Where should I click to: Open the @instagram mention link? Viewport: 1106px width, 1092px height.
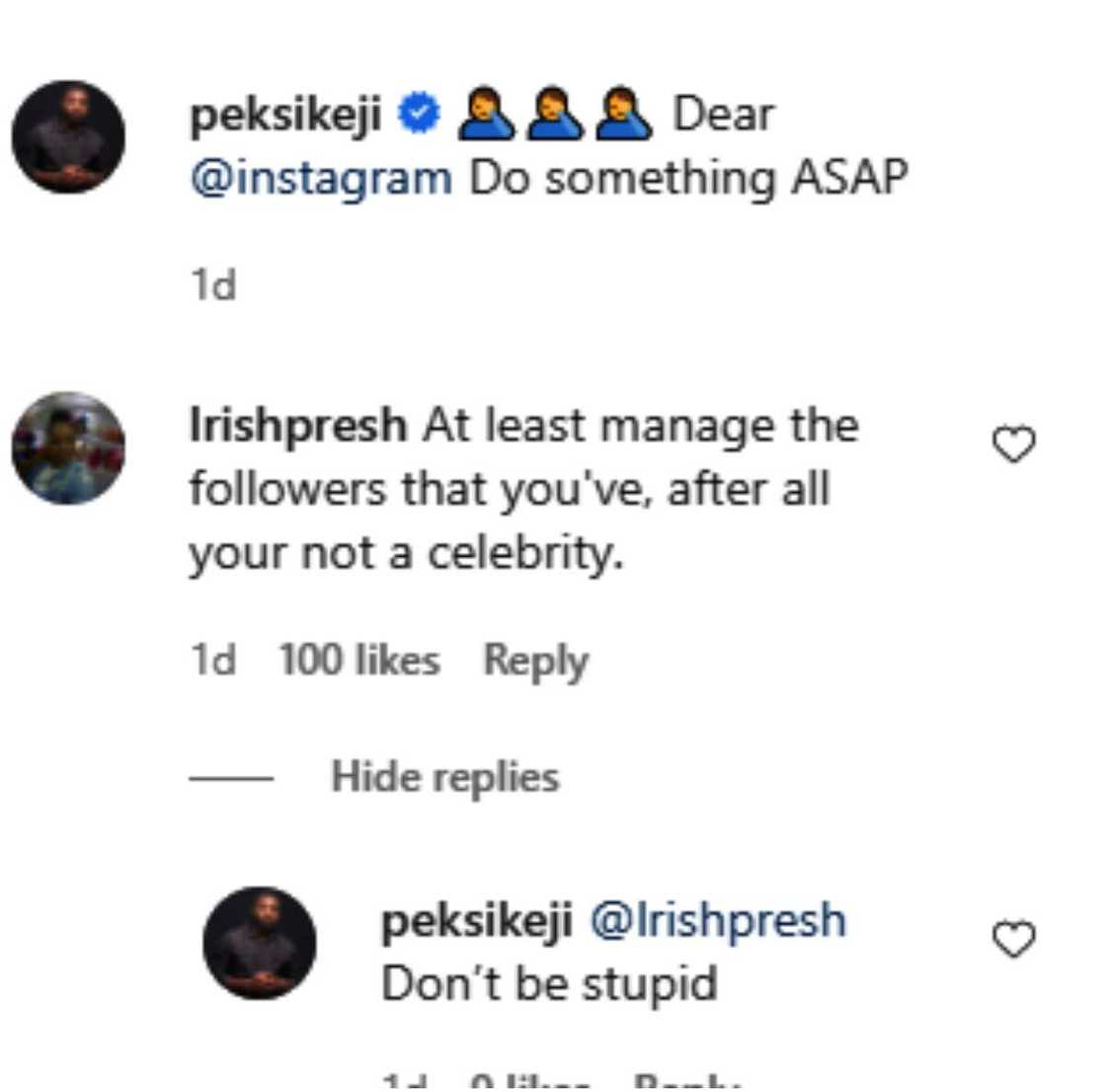(321, 179)
